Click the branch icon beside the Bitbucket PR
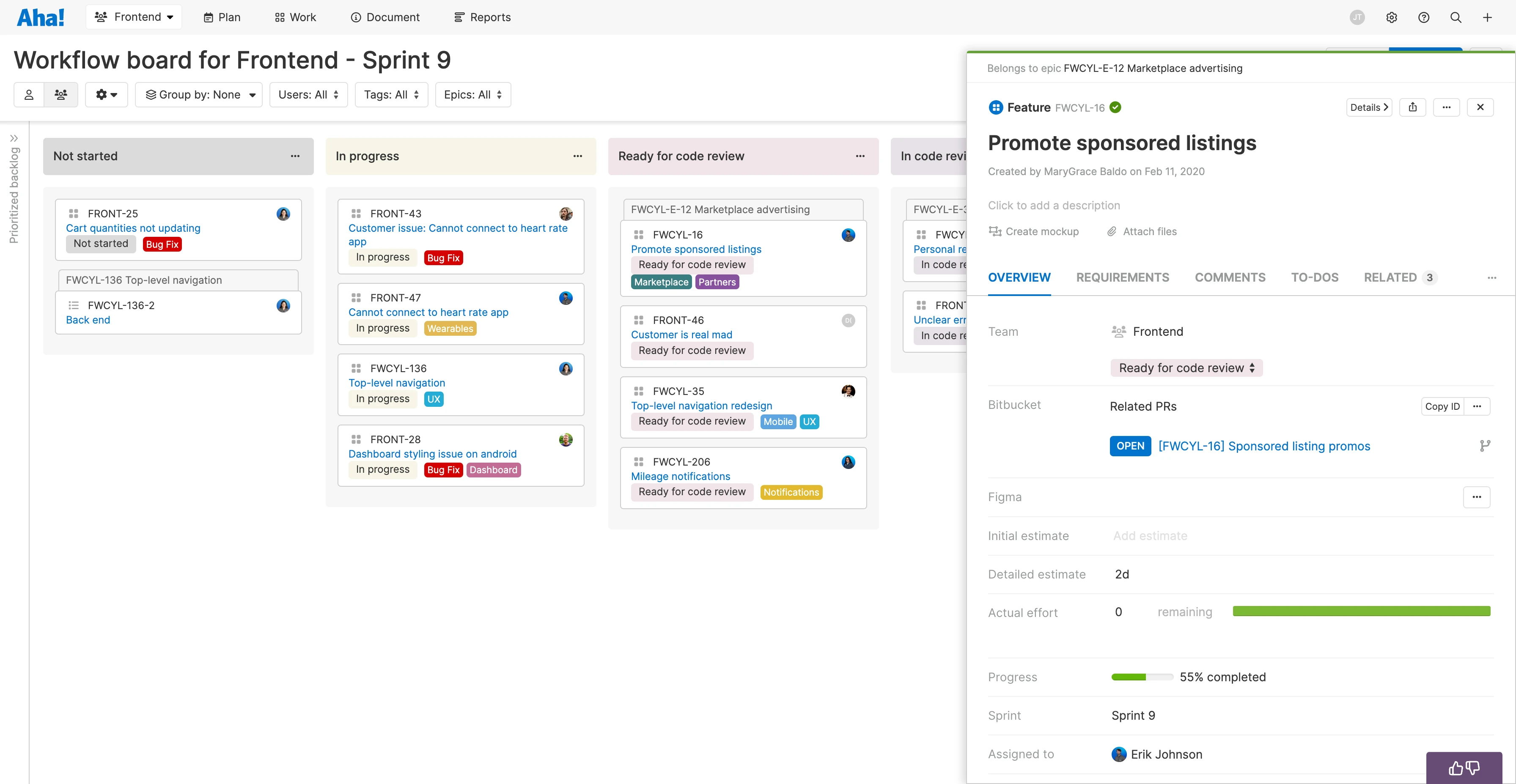The width and height of the screenshot is (1516, 784). [1486, 445]
